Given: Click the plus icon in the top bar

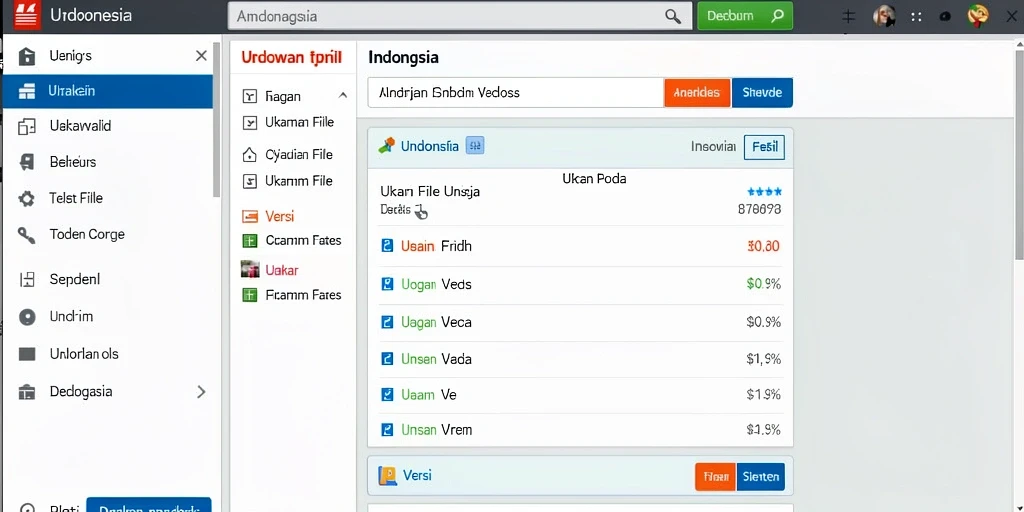Looking at the screenshot, I should [x=848, y=17].
